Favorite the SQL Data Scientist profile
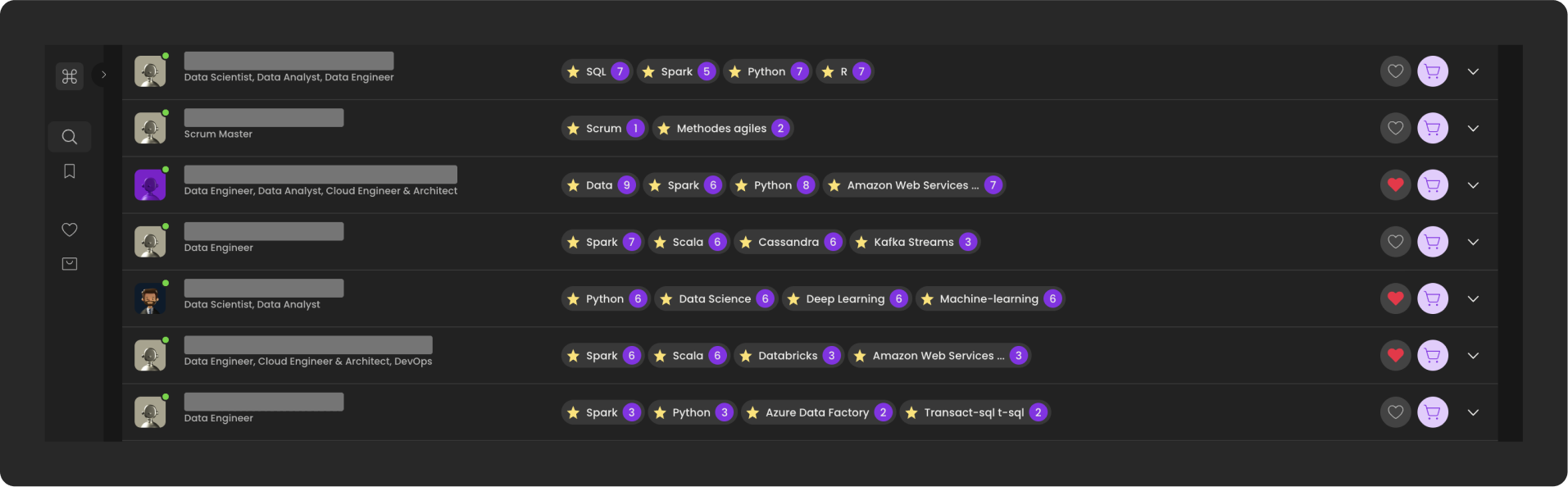 click(x=1396, y=71)
